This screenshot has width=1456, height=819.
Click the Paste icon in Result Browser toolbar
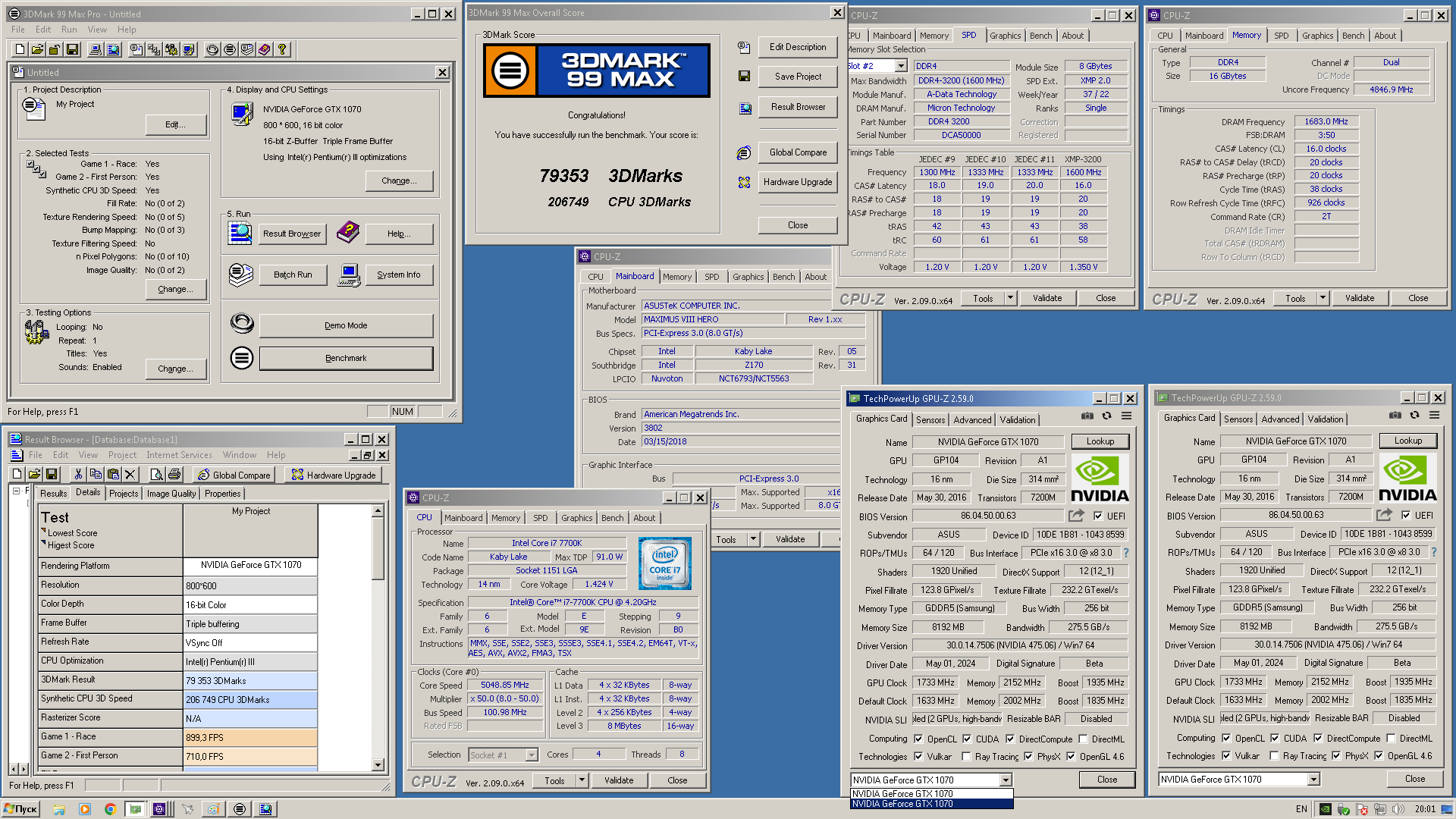tap(113, 475)
